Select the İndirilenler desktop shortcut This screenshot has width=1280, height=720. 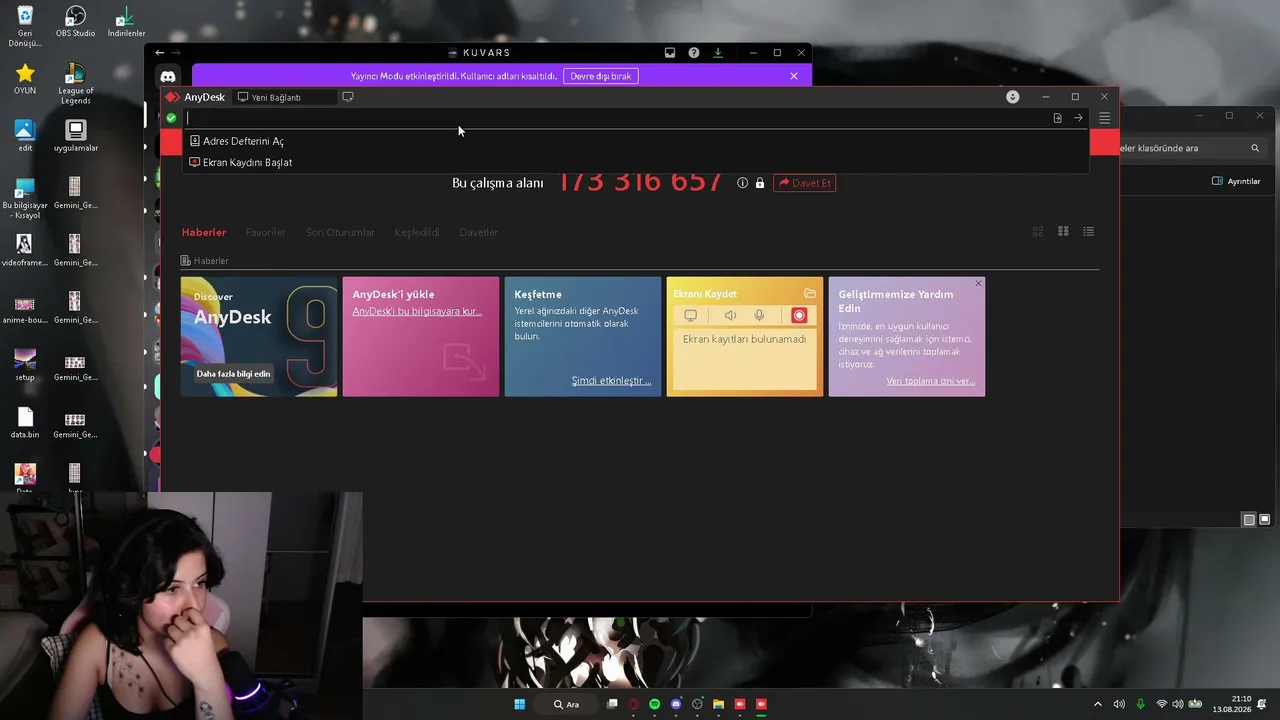point(126,22)
